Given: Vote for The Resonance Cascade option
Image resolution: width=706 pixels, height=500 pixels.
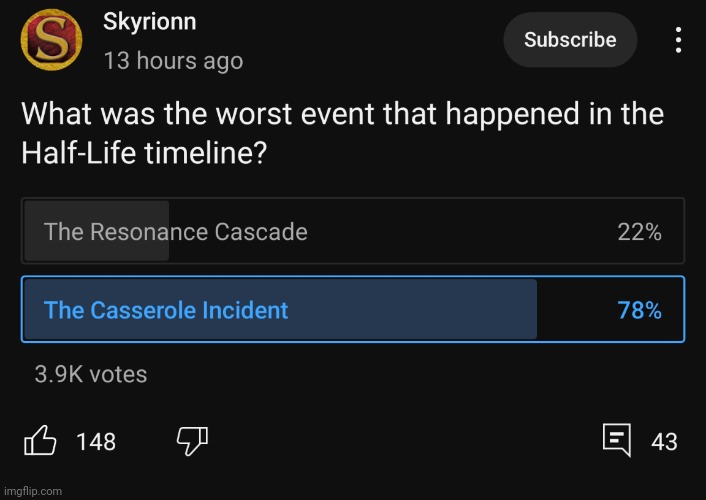Looking at the screenshot, I should (353, 231).
